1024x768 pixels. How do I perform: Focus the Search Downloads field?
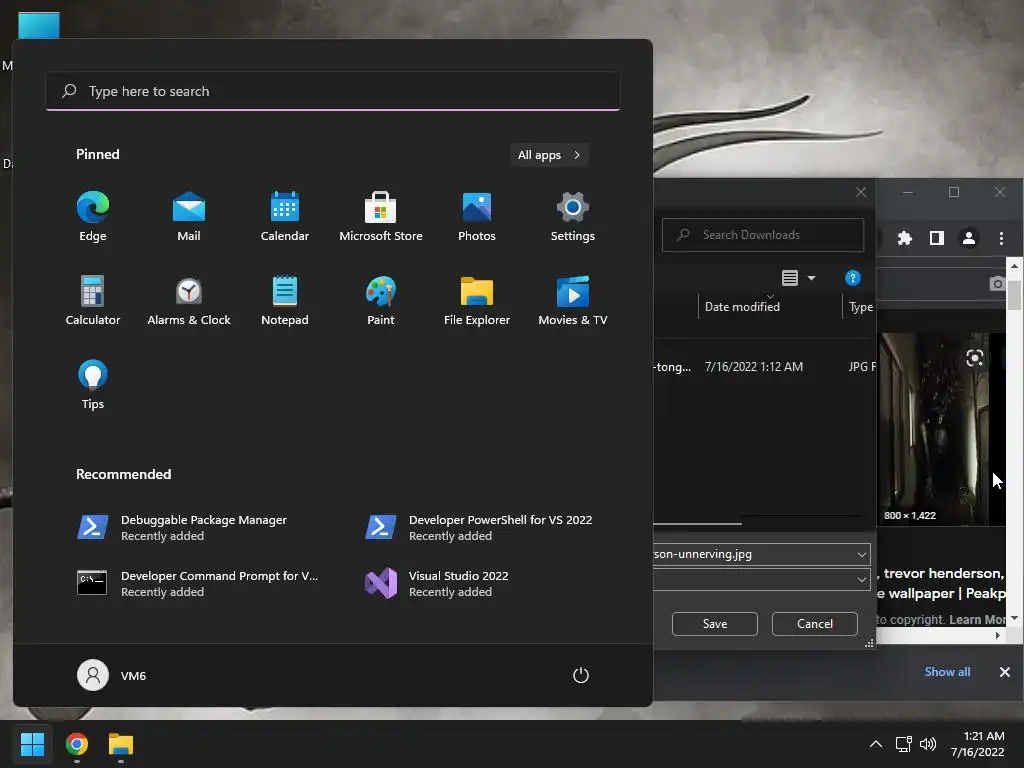[x=763, y=234]
